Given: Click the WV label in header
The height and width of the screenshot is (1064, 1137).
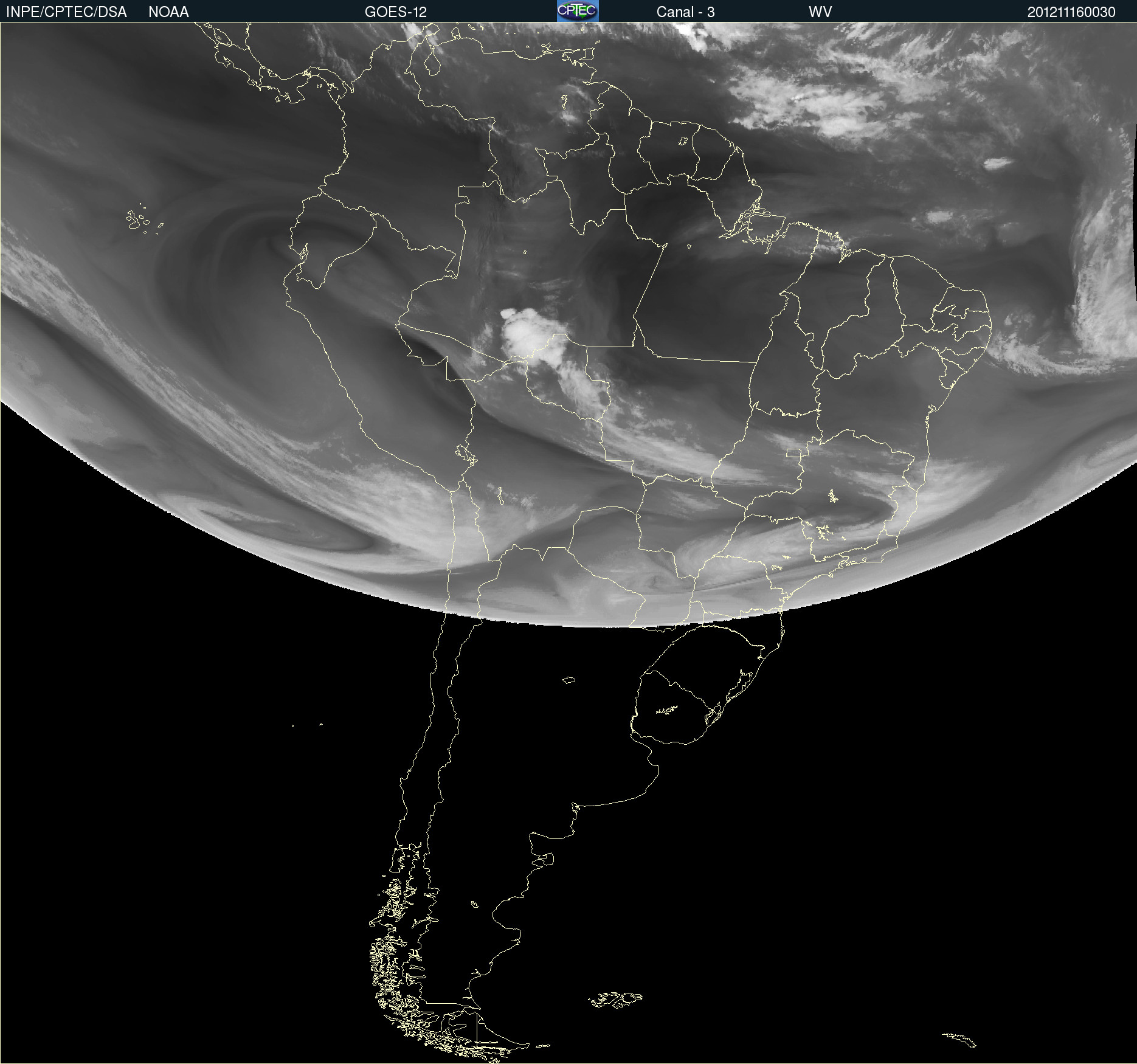Looking at the screenshot, I should point(820,12).
